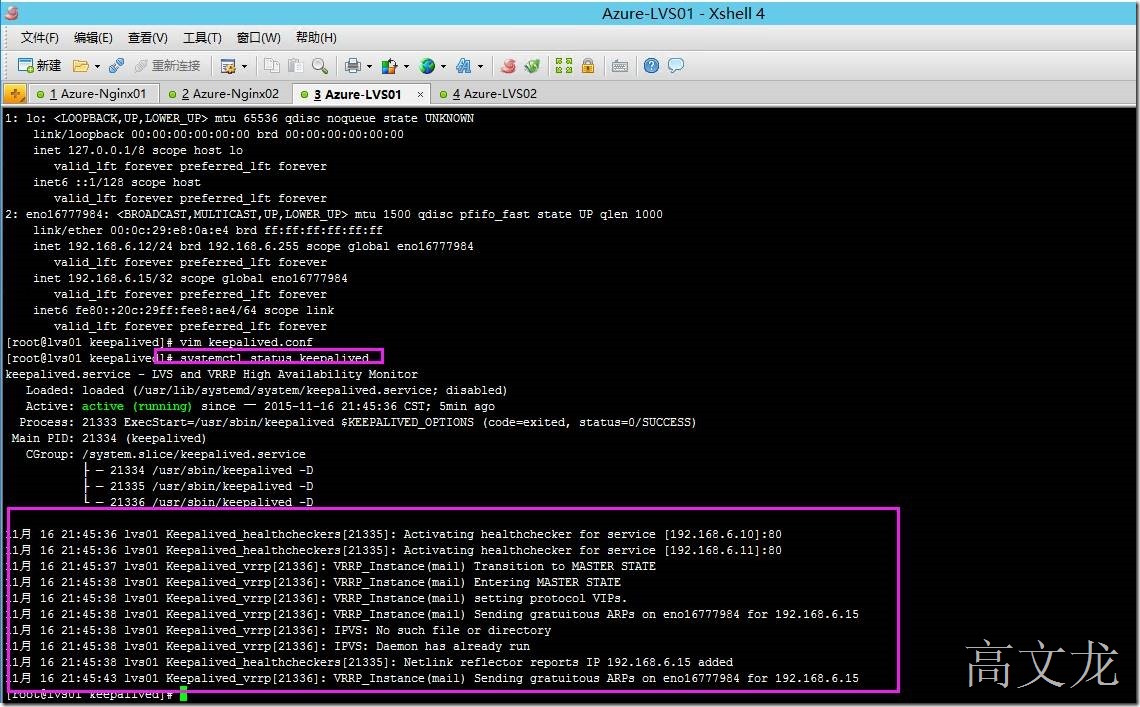The width and height of the screenshot is (1140, 707).
Task: Click the 'vim keepalived.conf' command text
Action: [246, 343]
